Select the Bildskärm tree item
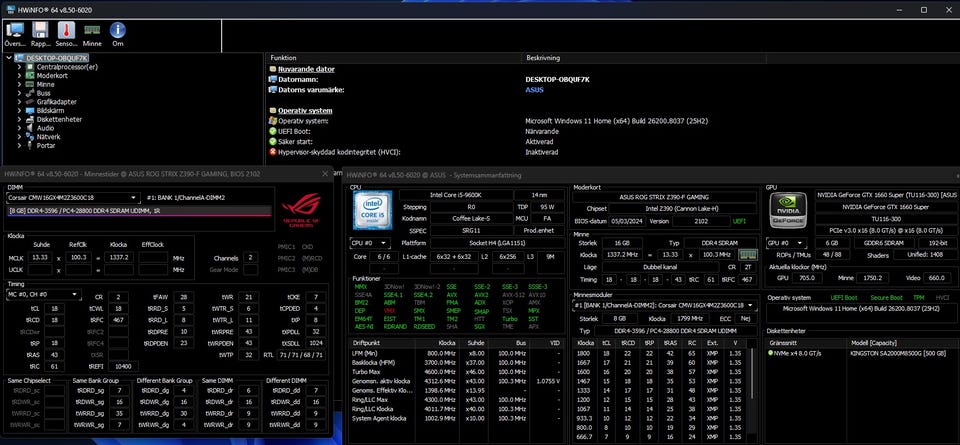Screen dimensions: 960x445 coord(50,111)
